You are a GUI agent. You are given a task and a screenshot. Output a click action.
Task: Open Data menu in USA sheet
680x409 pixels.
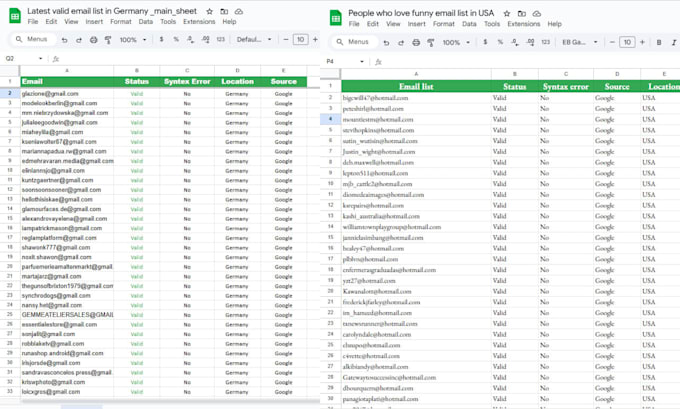[x=469, y=24]
